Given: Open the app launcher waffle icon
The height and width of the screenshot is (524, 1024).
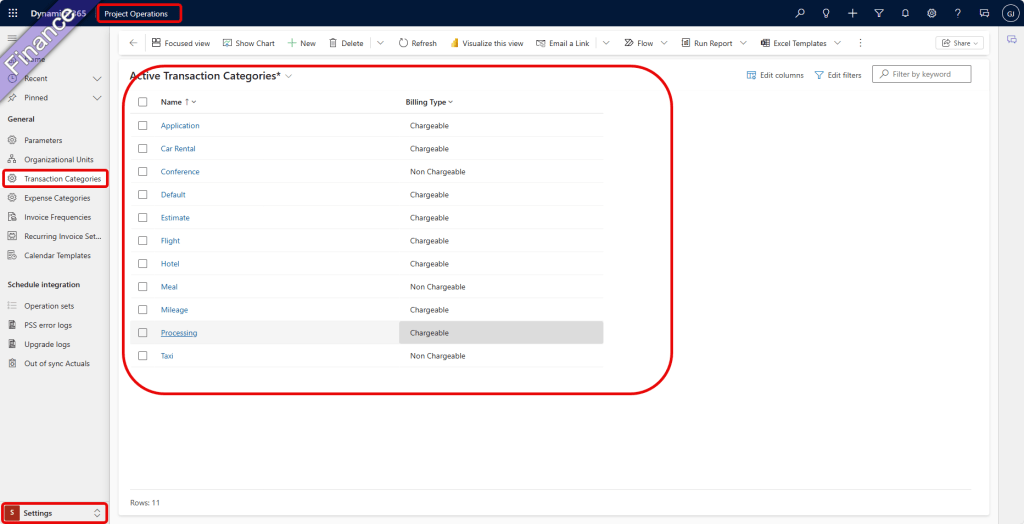Looking at the screenshot, I should [x=13, y=13].
